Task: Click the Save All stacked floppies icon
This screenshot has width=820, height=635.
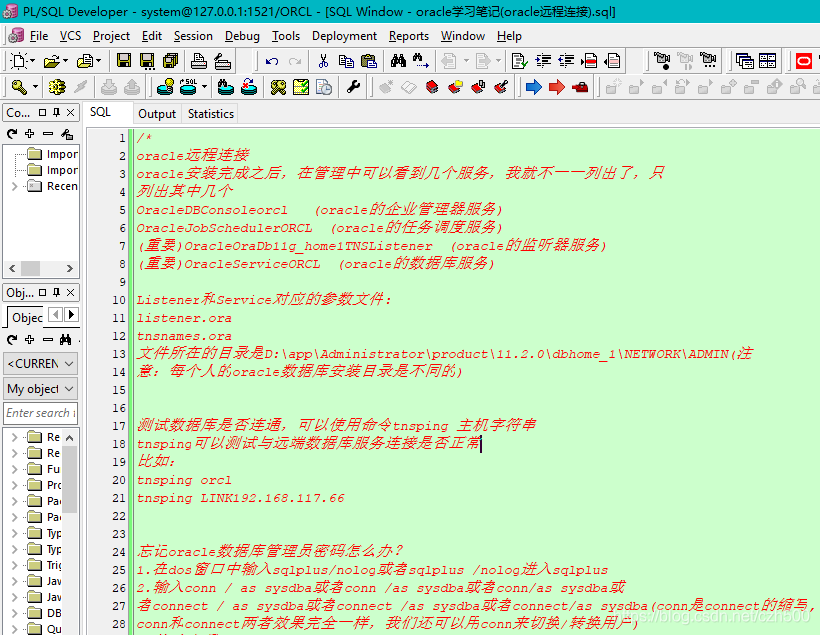Action: [170, 61]
